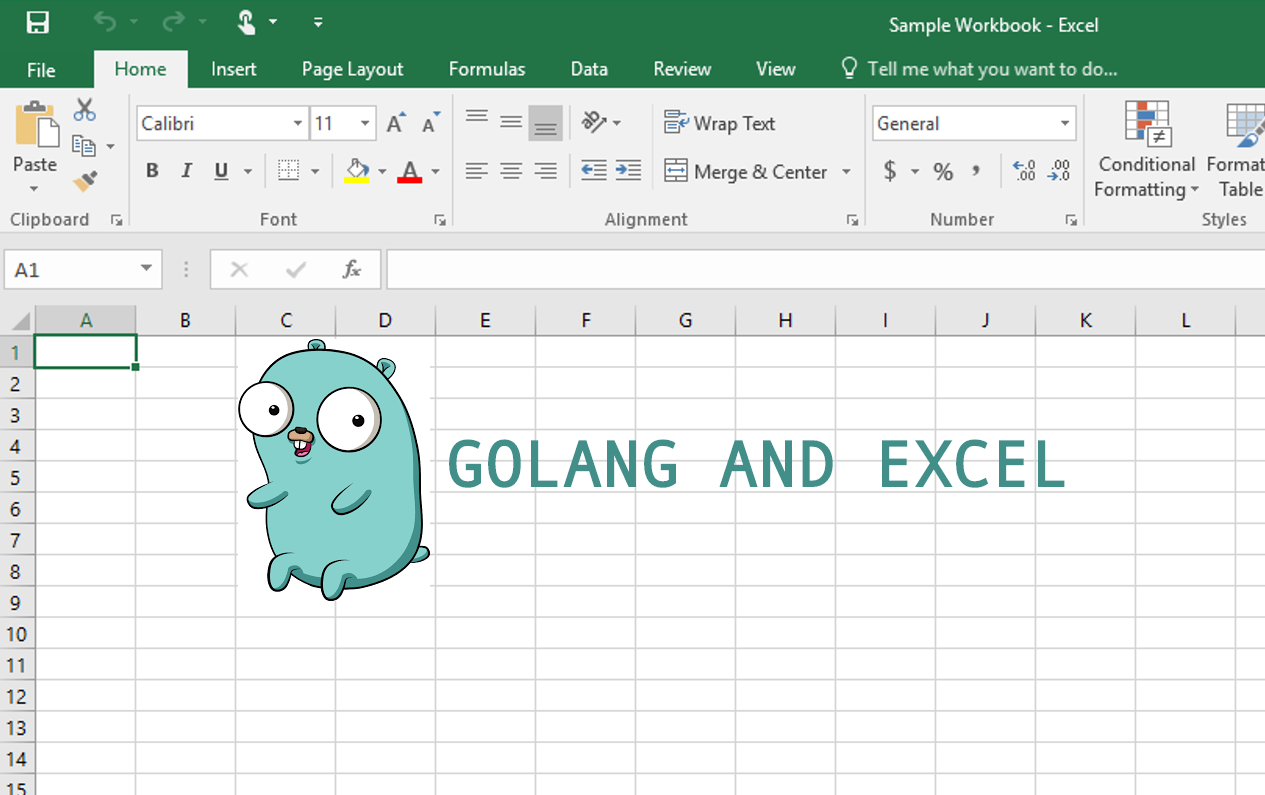Click the Percent Style icon
Image resolution: width=1265 pixels, height=795 pixels.
(942, 170)
